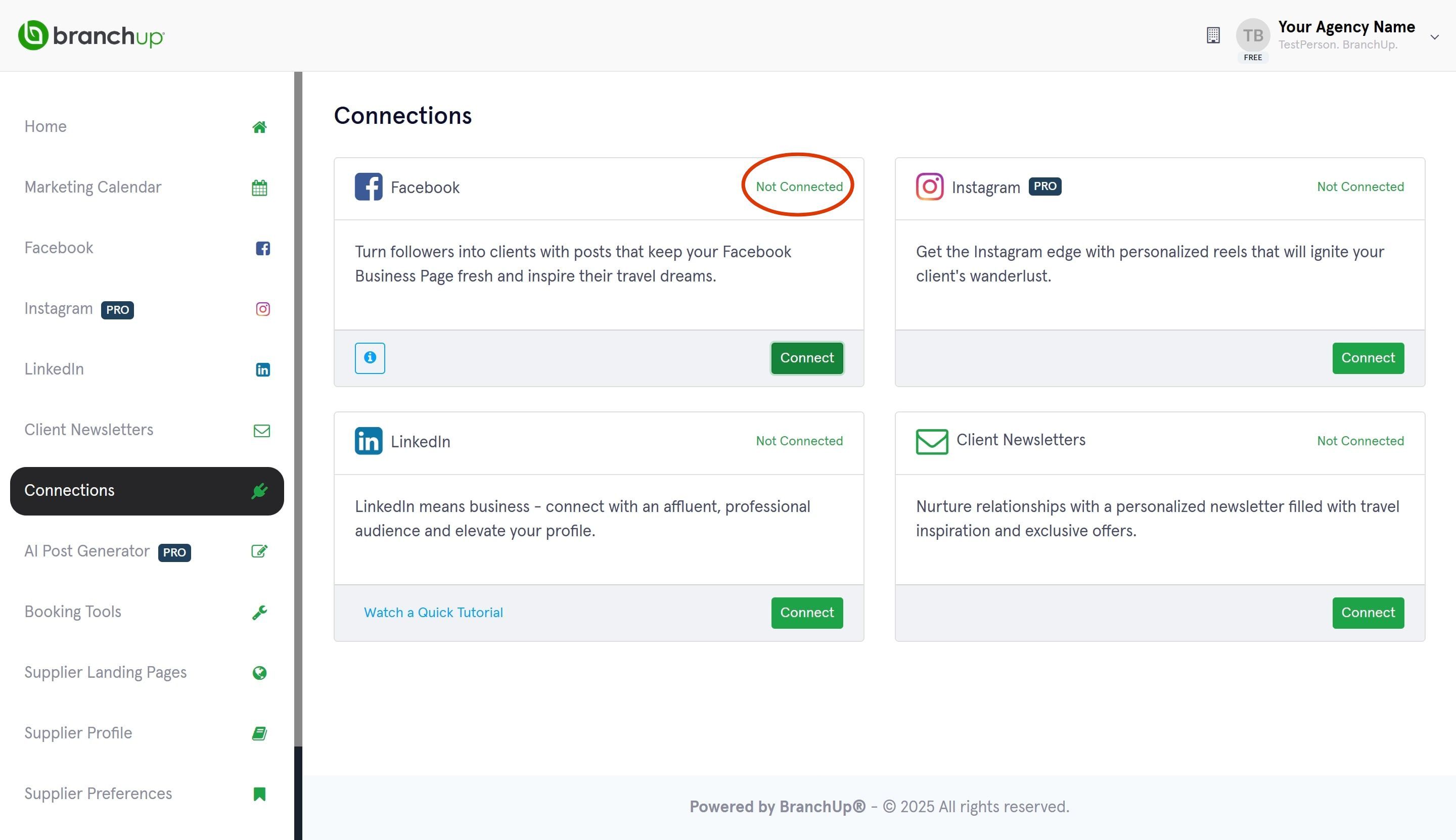Click the Instagram icon in sidebar
This screenshot has height=840, width=1456.
(x=262, y=309)
